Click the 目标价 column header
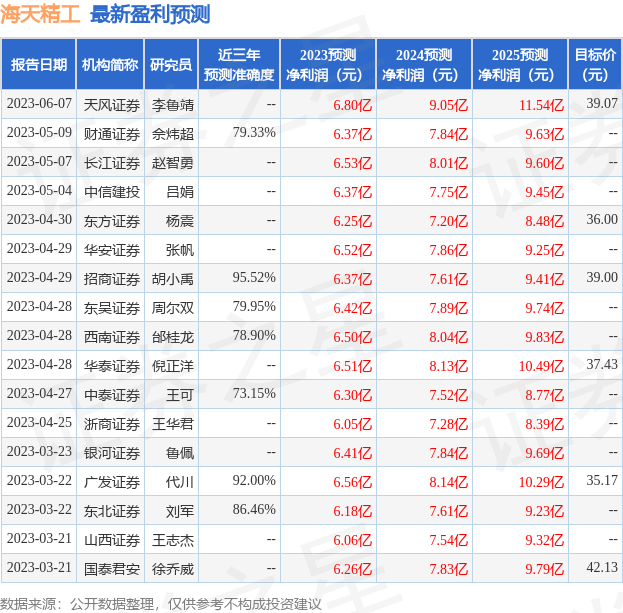623x613 pixels. [x=595, y=64]
